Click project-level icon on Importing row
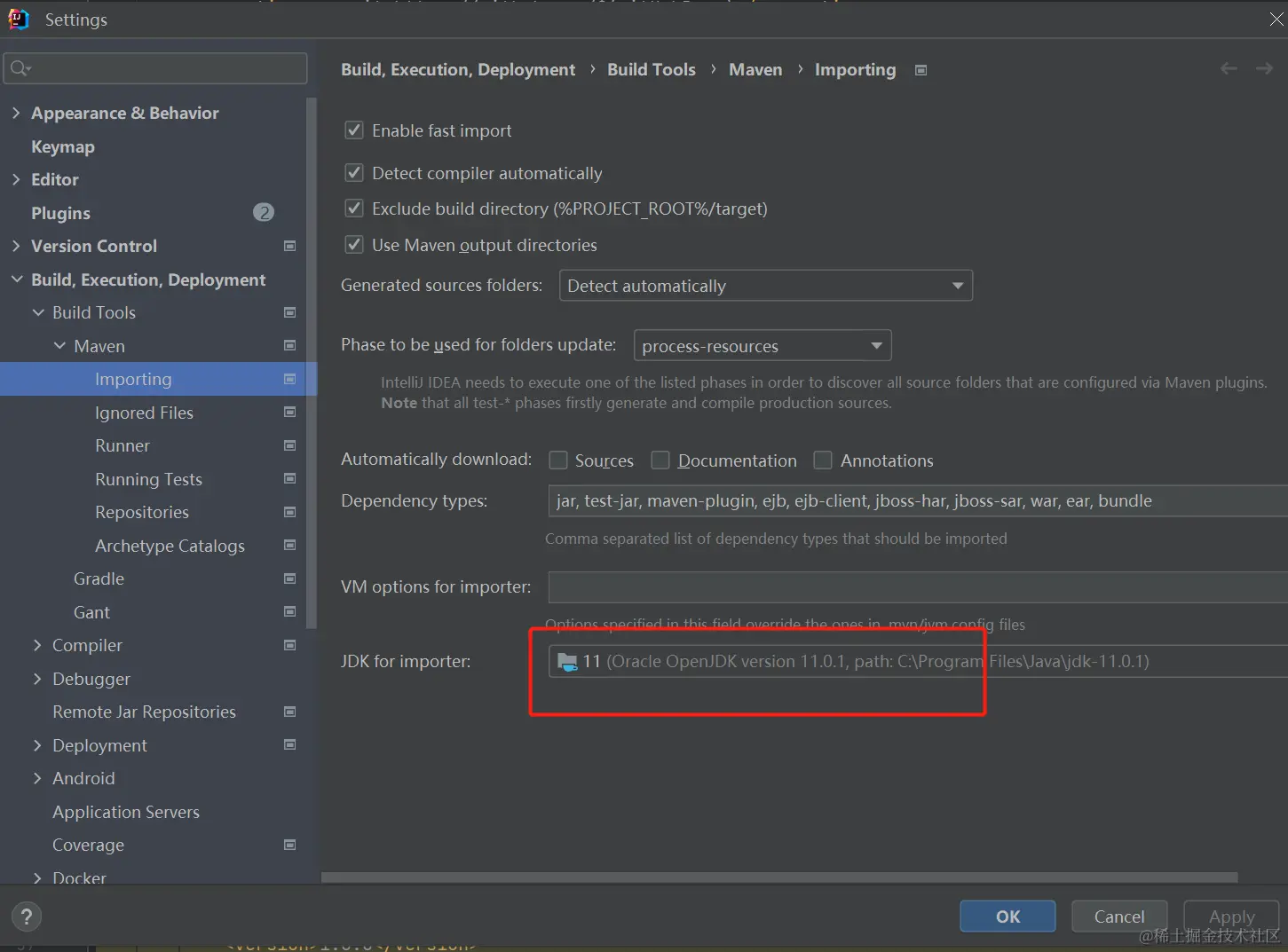The image size is (1288, 952). click(289, 379)
